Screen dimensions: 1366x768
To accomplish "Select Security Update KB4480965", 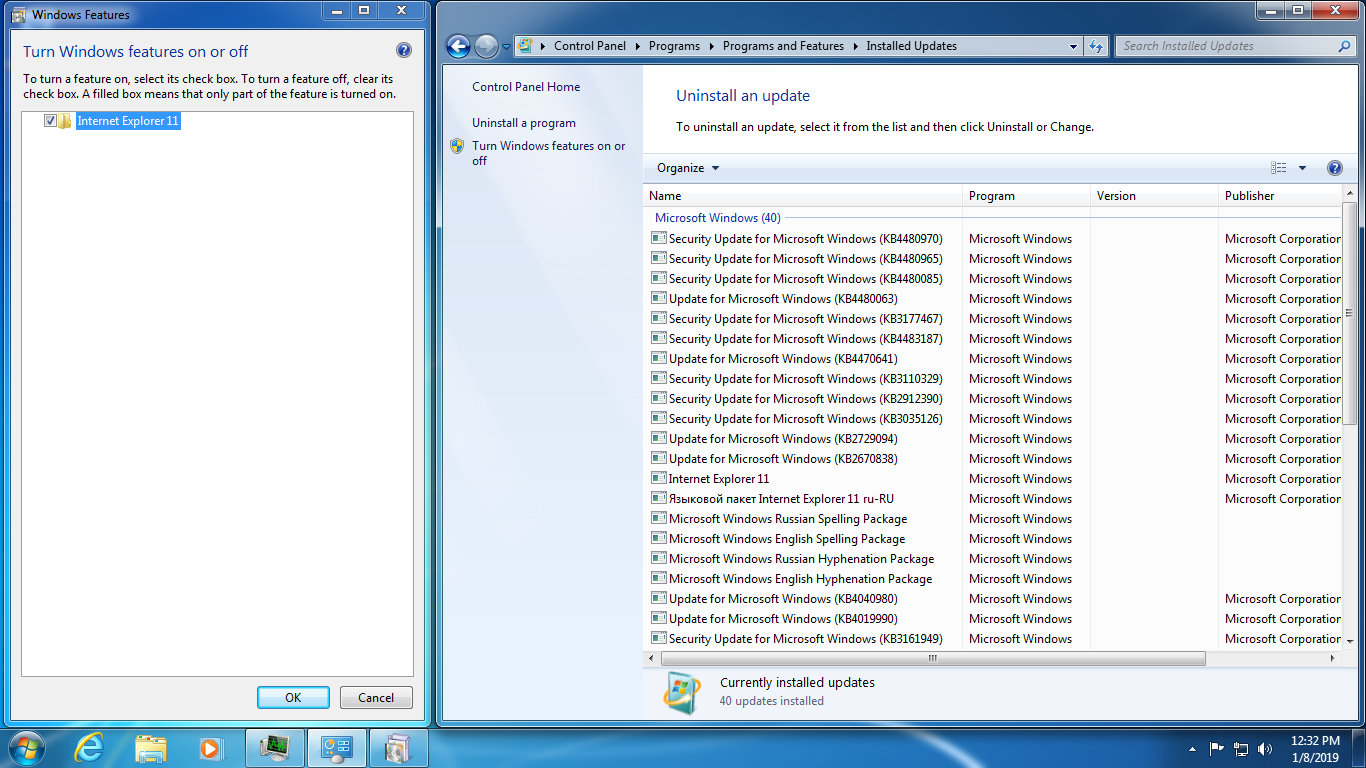I will pyautogui.click(x=805, y=259).
